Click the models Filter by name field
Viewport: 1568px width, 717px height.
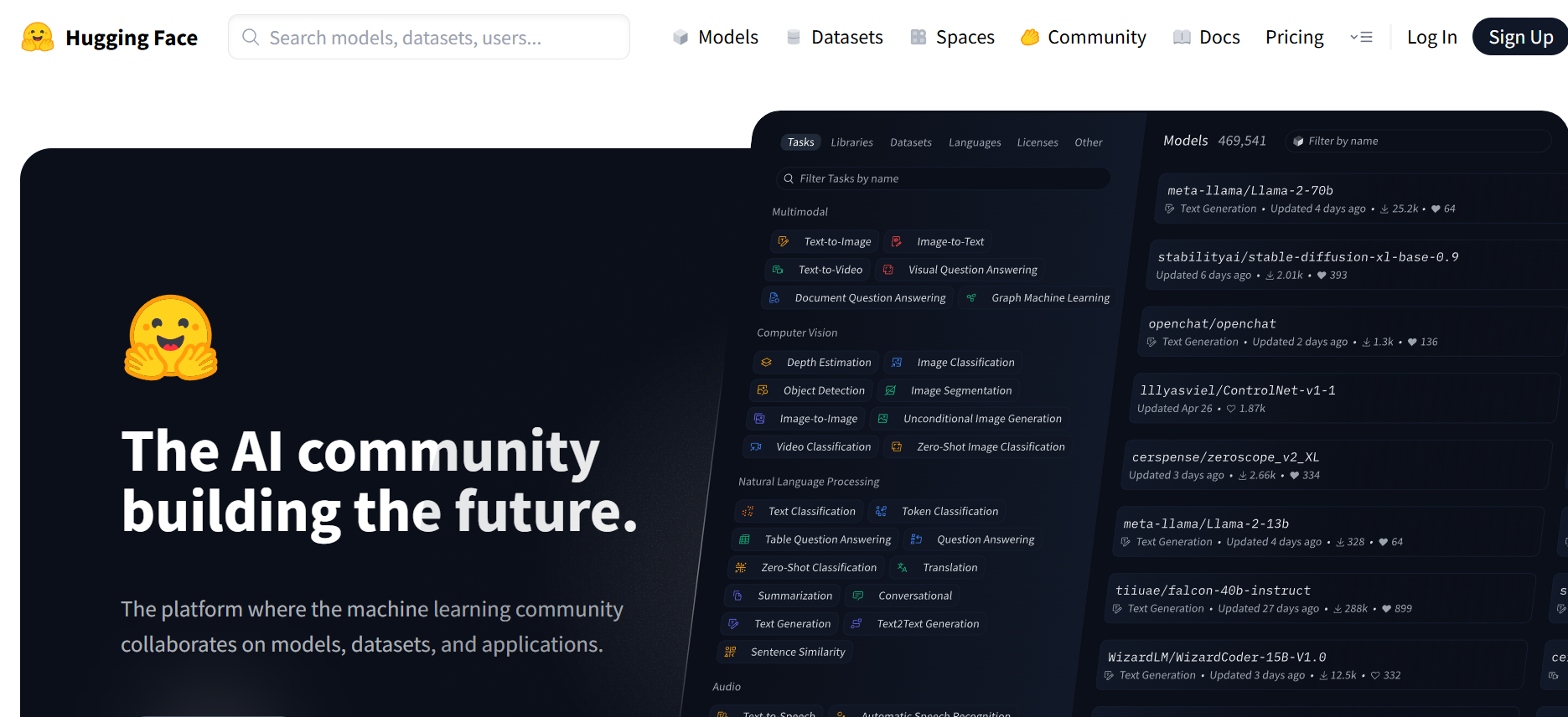click(x=1418, y=141)
